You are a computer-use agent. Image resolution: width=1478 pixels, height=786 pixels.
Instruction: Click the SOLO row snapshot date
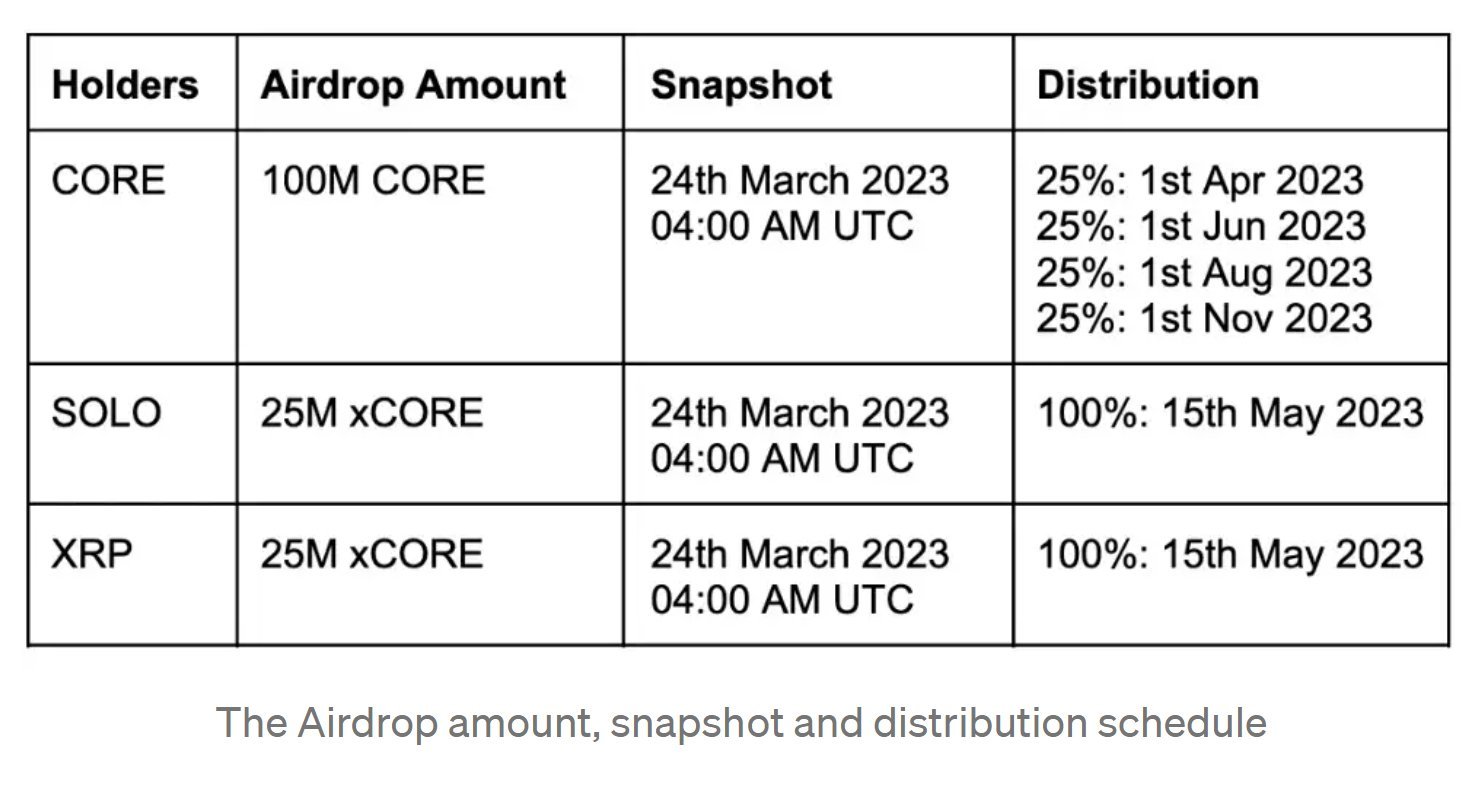[799, 435]
